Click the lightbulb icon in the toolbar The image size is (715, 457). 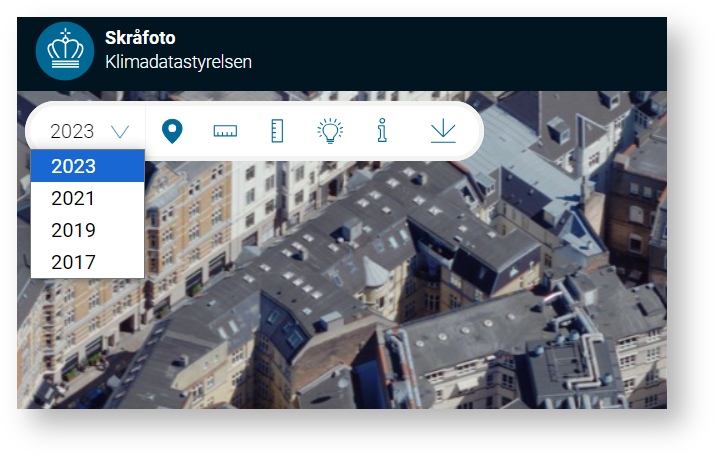click(329, 131)
